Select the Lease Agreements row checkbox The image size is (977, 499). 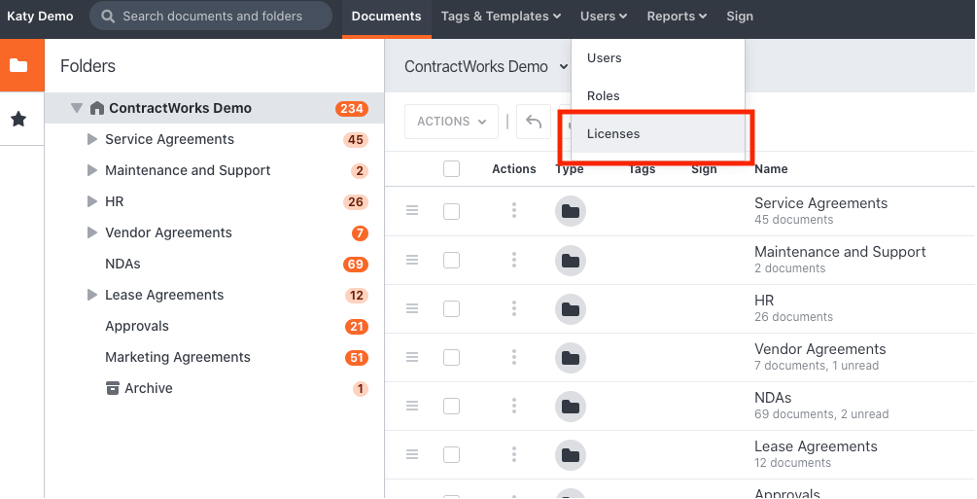click(451, 454)
